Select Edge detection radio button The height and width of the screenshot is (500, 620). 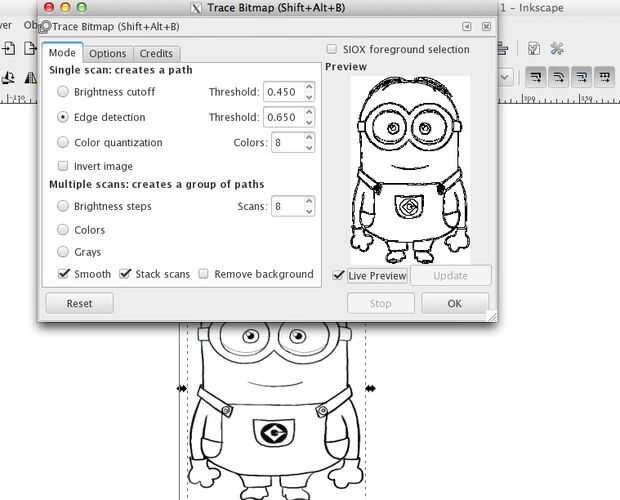[x=63, y=117]
